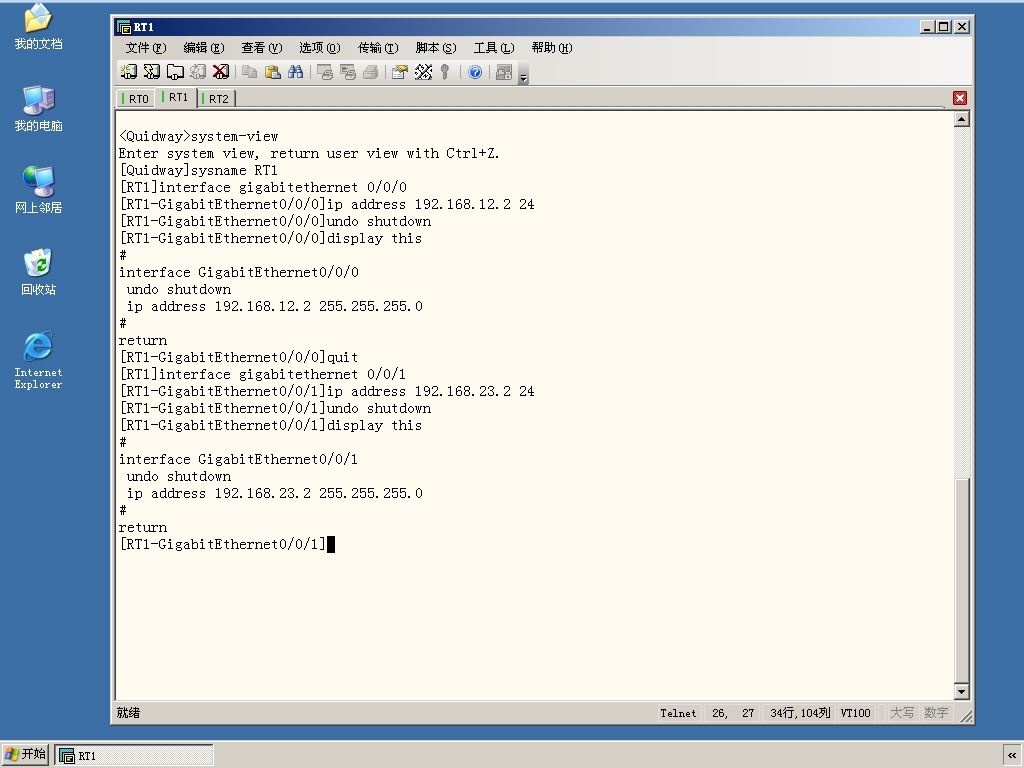Click the '<Quidway>system-view' line

click(199, 136)
